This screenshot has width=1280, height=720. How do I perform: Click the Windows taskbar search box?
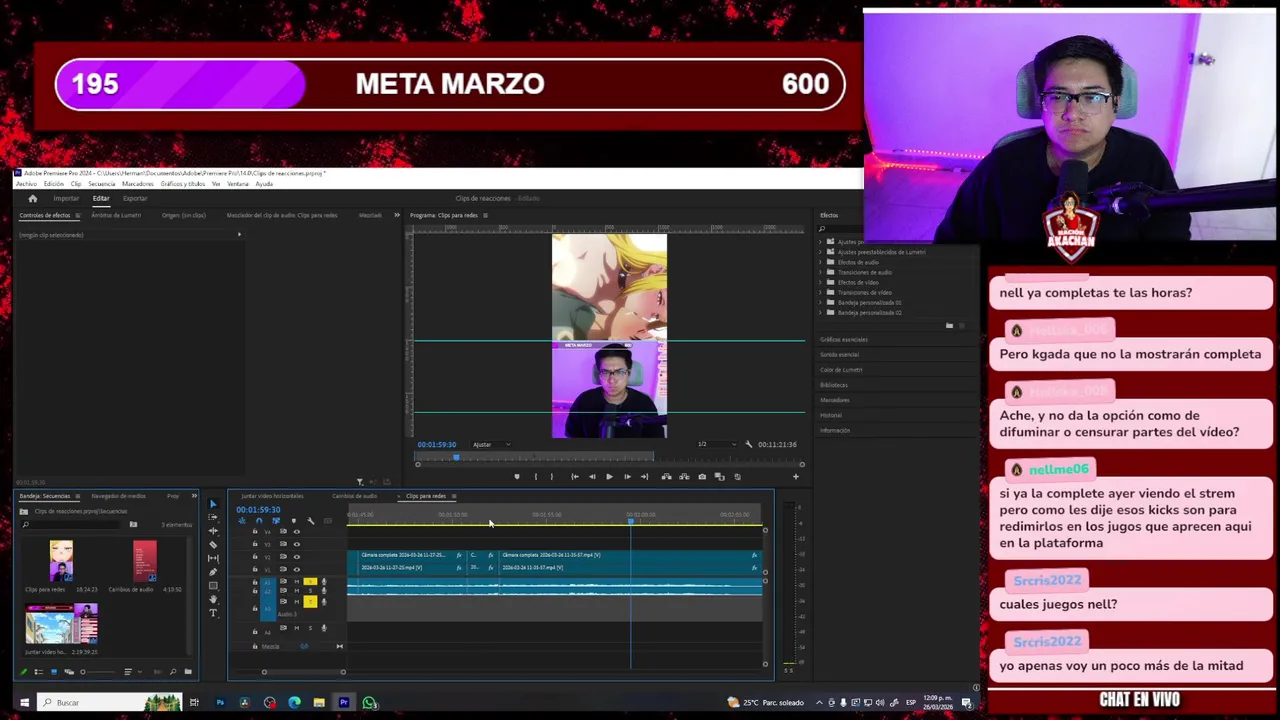click(x=108, y=702)
